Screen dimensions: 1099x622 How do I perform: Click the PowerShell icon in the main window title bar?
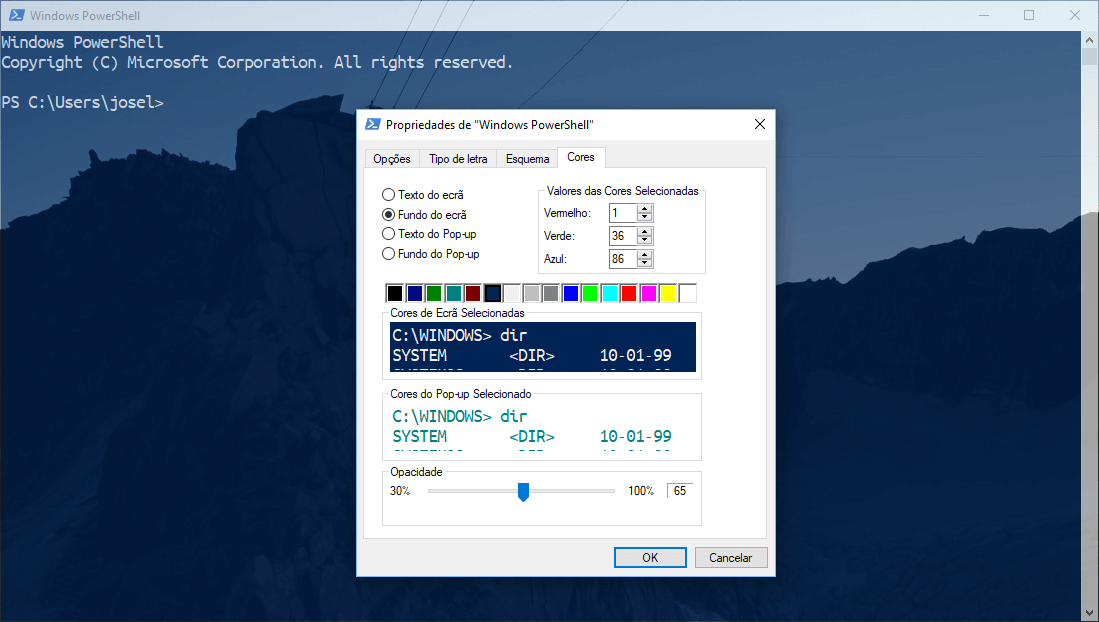[14, 15]
